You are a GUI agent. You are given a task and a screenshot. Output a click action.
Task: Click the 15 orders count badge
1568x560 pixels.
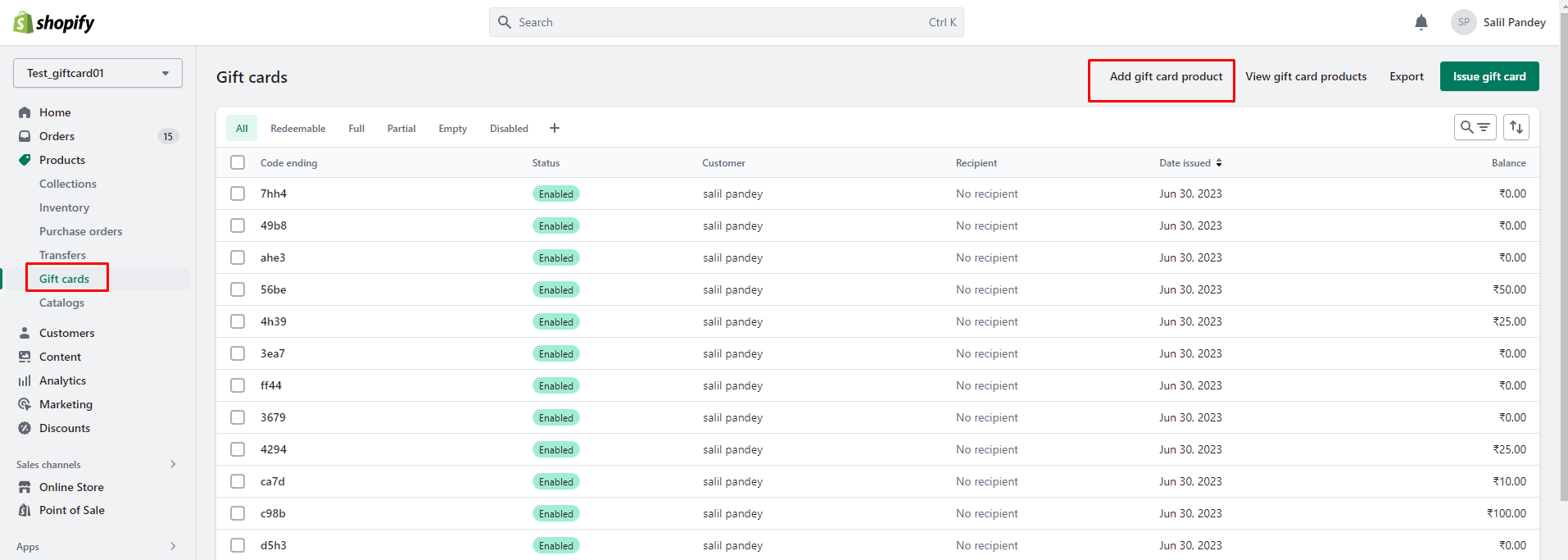point(168,136)
